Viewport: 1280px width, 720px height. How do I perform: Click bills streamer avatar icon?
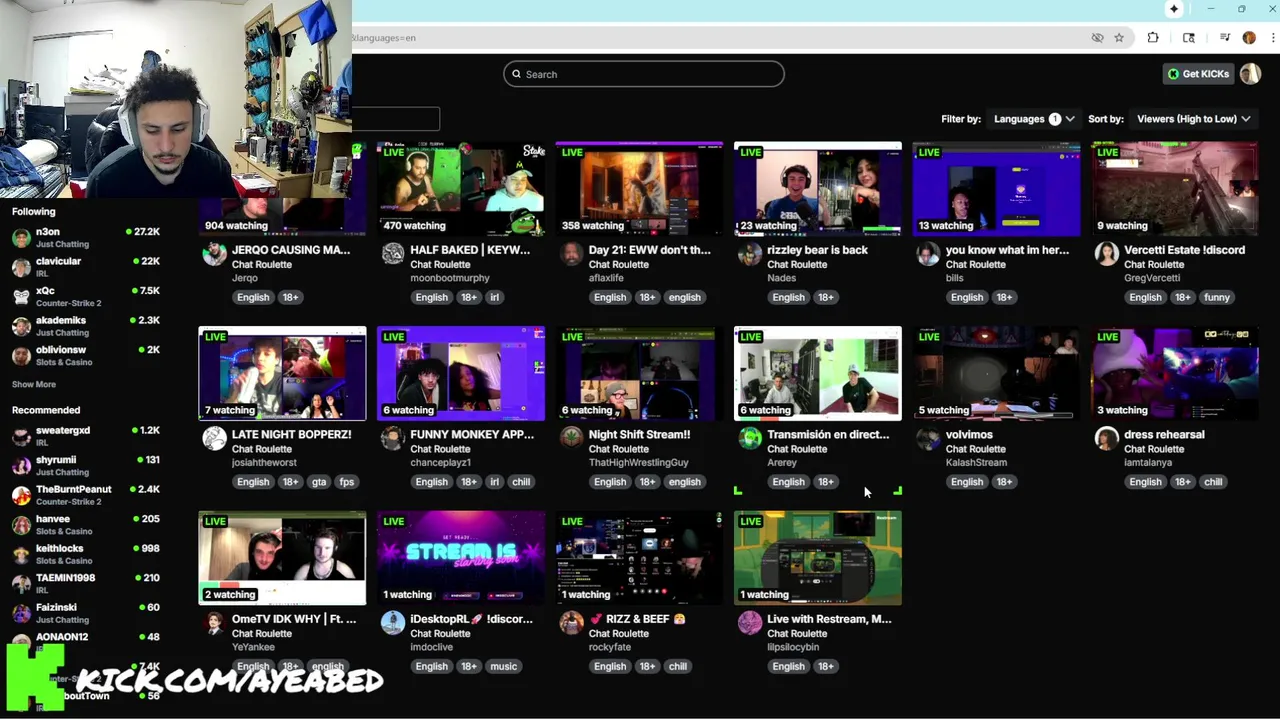[928, 254]
